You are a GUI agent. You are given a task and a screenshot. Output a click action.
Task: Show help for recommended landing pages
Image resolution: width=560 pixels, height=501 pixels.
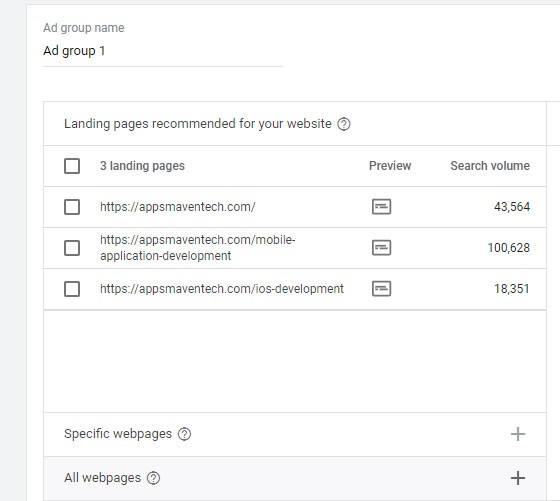(344, 124)
